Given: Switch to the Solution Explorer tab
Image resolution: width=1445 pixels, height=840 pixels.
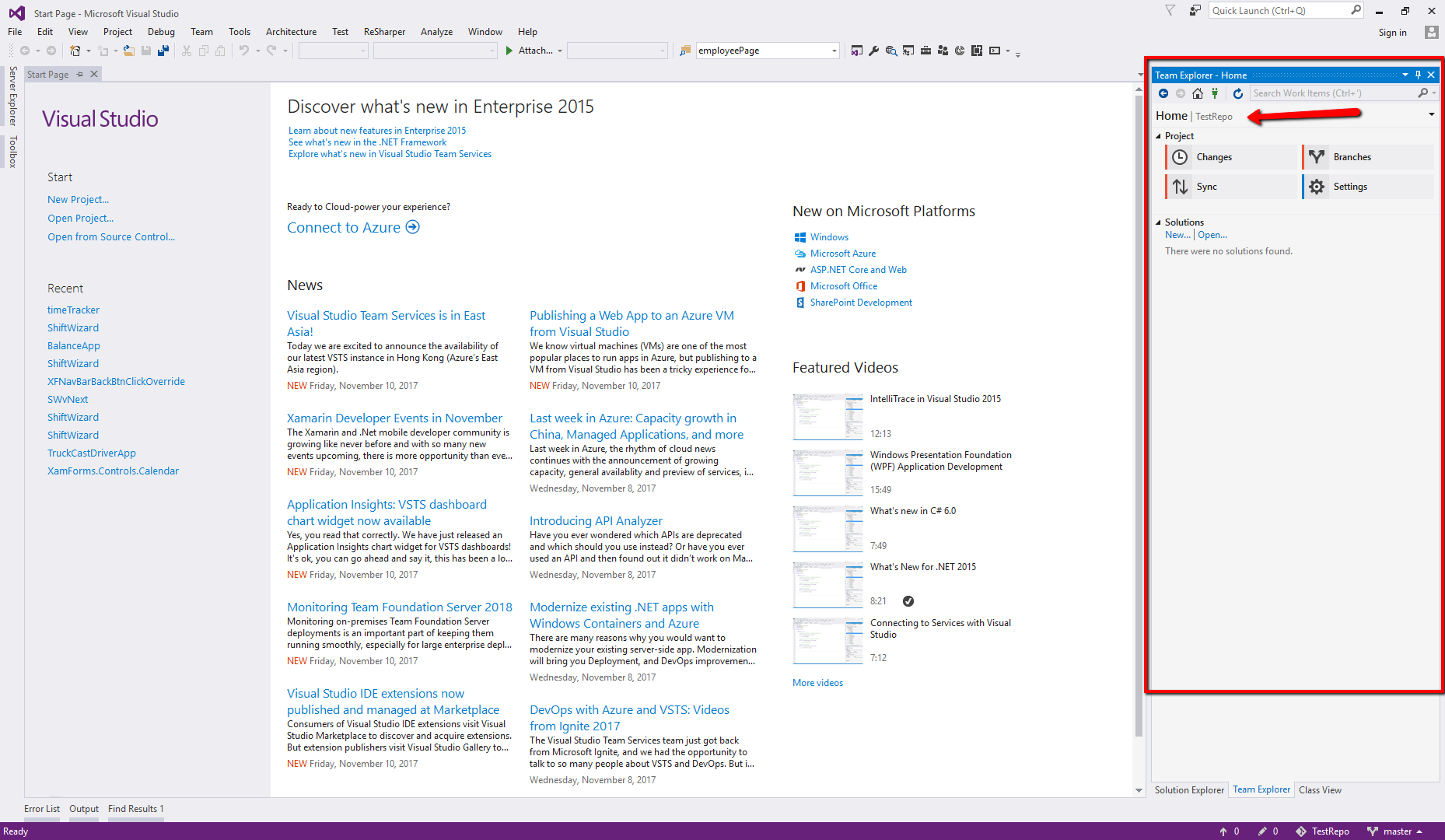Looking at the screenshot, I should coord(1188,790).
